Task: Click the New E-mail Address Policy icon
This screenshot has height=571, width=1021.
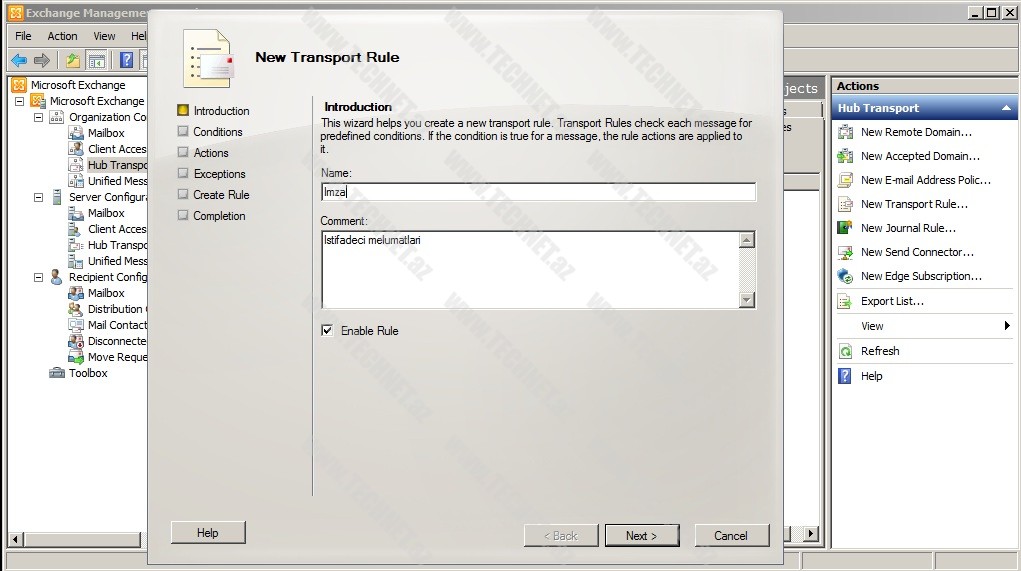Action: [845, 180]
